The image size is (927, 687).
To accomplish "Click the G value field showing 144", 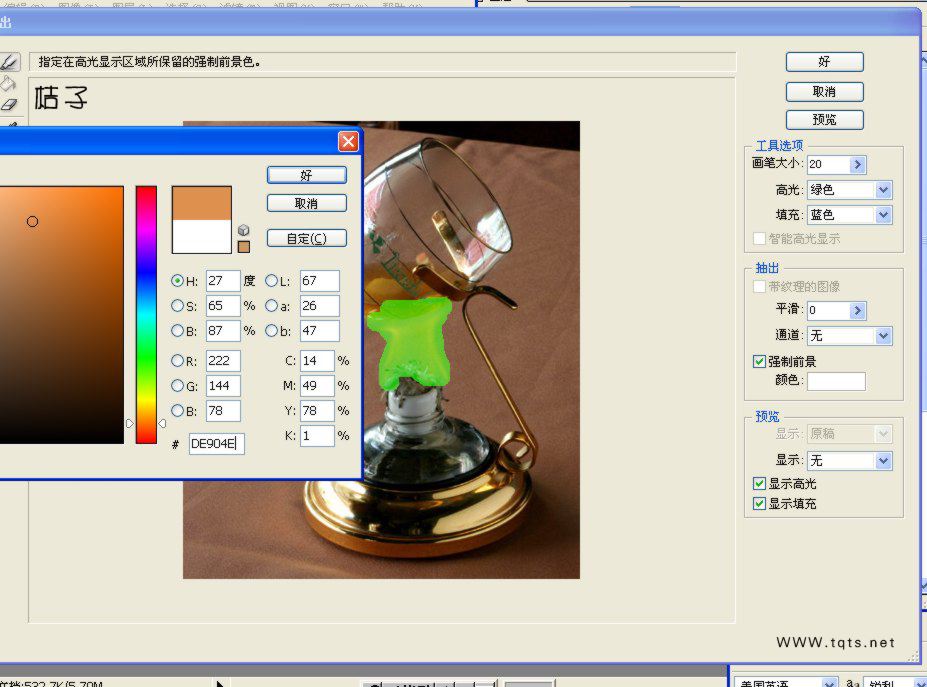I will 223,385.
